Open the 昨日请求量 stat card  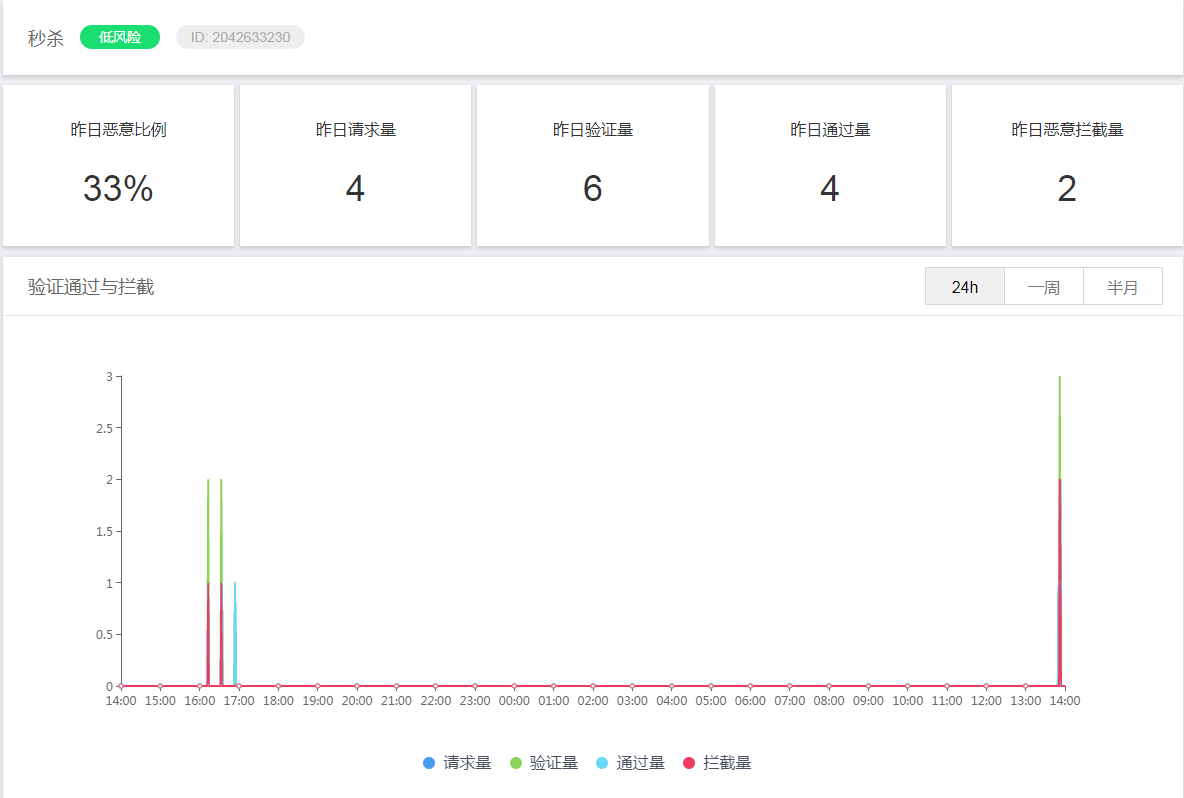point(356,165)
